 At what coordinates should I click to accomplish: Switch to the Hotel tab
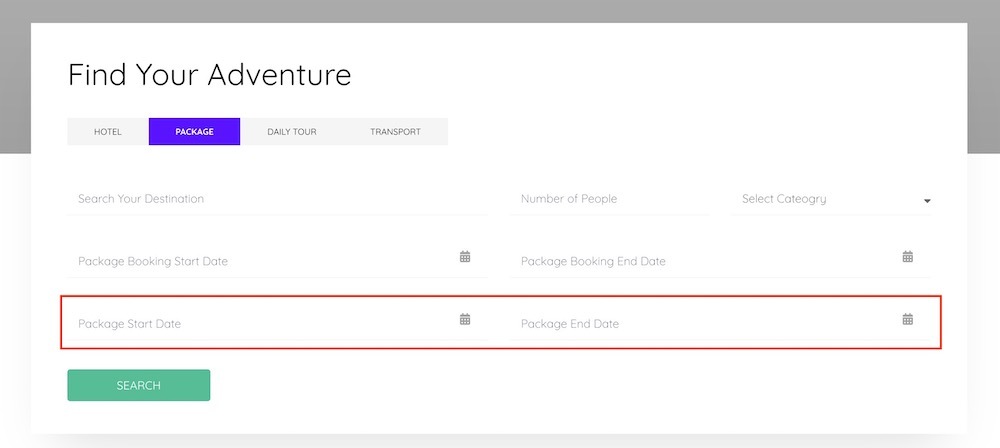click(108, 132)
